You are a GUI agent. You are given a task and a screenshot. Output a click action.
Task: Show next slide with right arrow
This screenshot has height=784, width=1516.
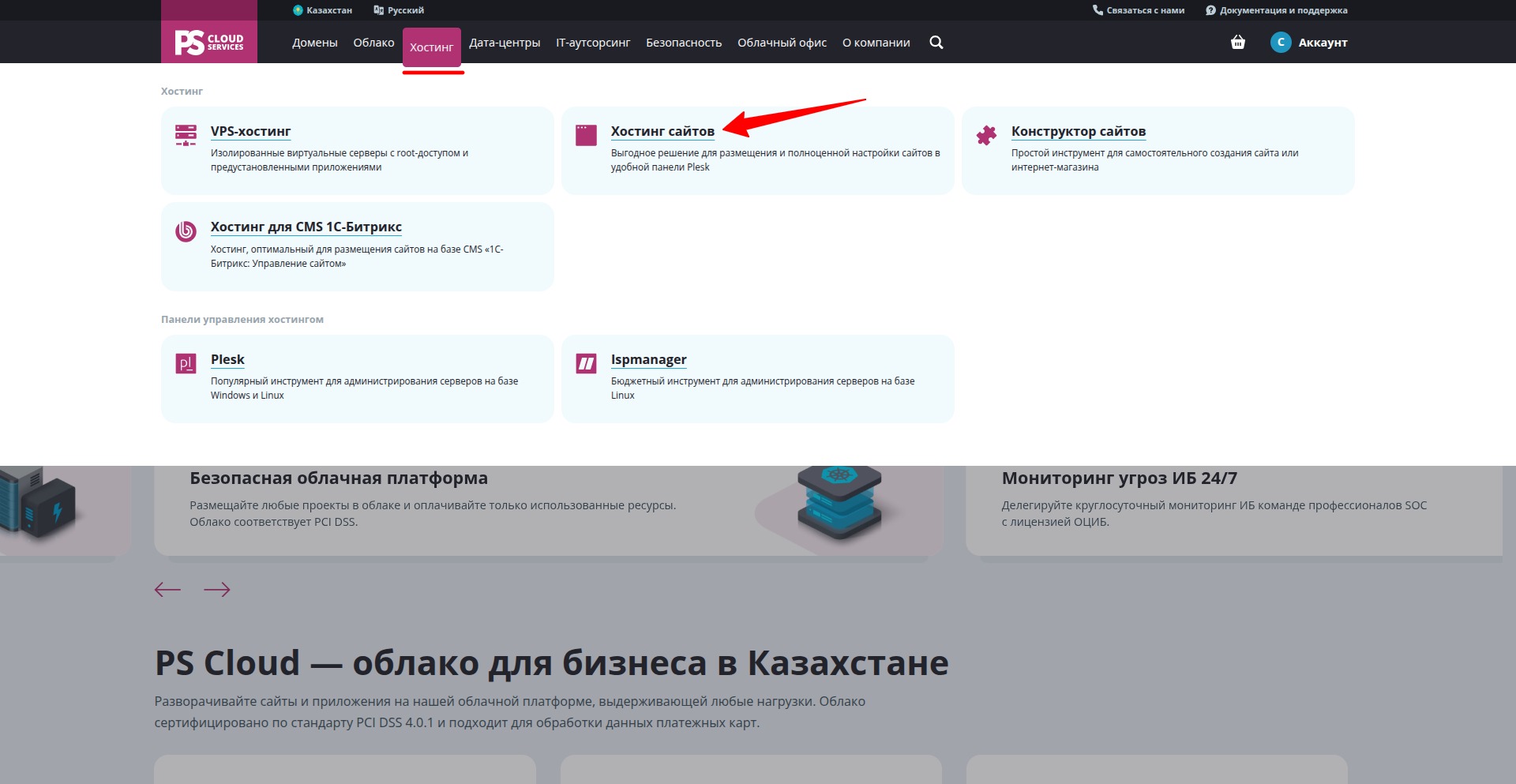217,590
